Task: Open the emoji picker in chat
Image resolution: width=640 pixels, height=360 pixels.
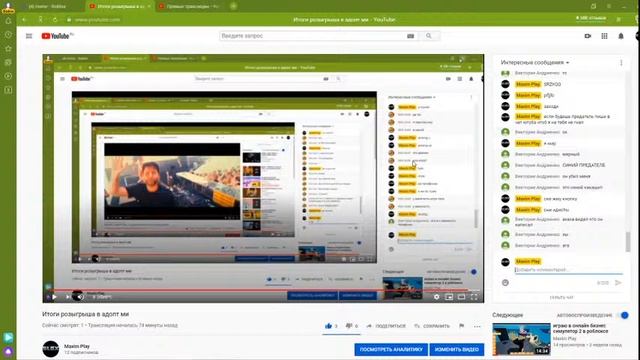Action: tap(505, 282)
